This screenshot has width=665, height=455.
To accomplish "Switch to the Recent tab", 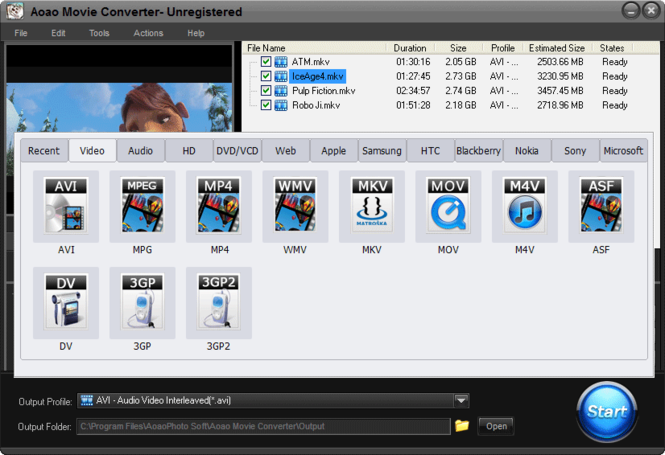I will (x=44, y=151).
